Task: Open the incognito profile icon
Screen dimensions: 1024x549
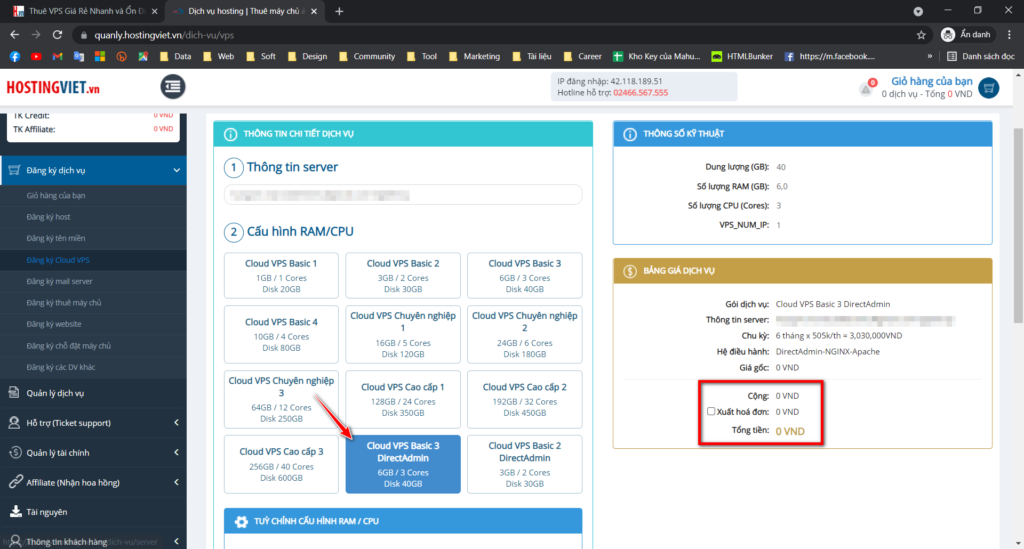Action: tap(948, 35)
